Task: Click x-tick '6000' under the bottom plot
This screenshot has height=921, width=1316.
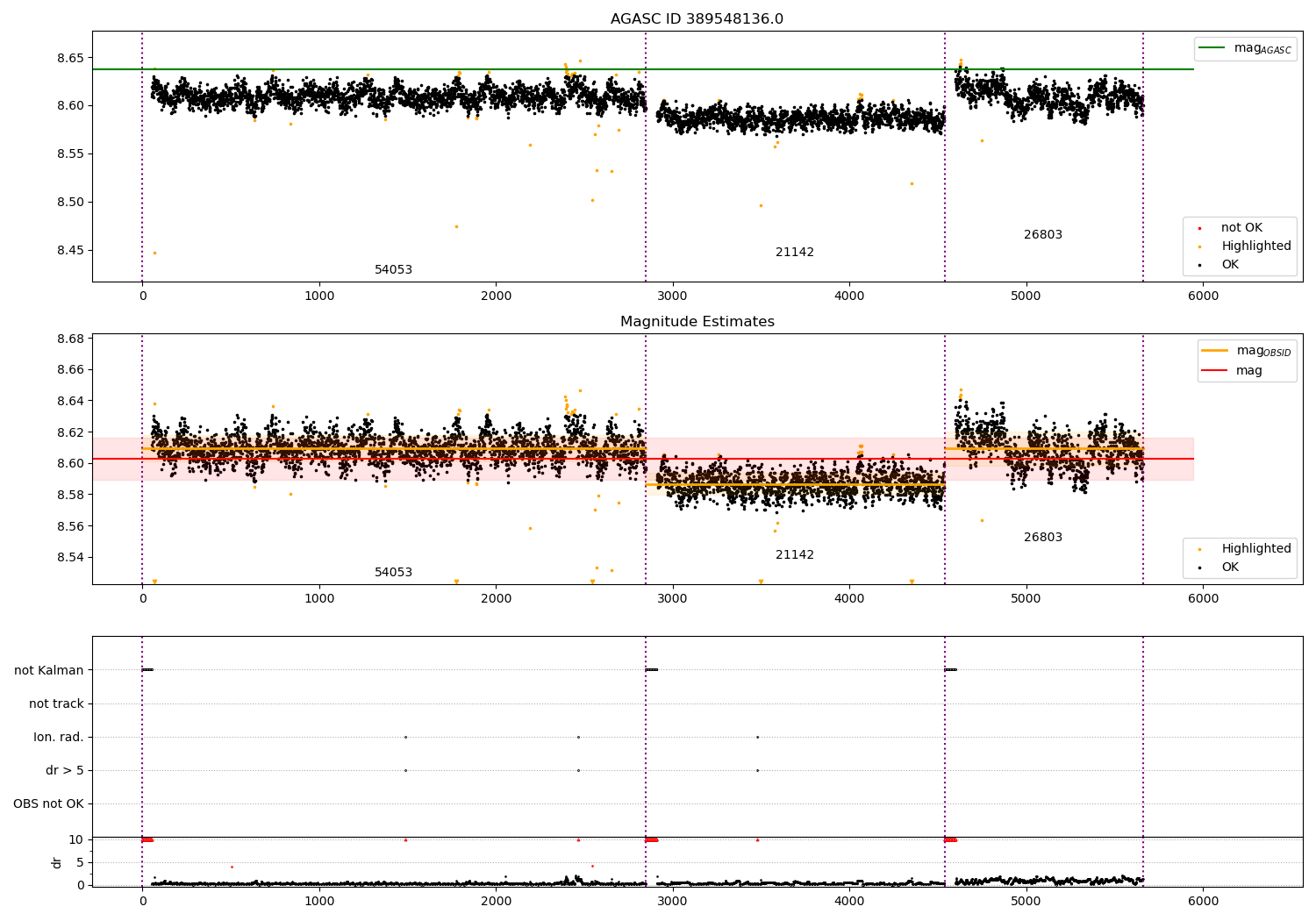Action: coord(1203,902)
